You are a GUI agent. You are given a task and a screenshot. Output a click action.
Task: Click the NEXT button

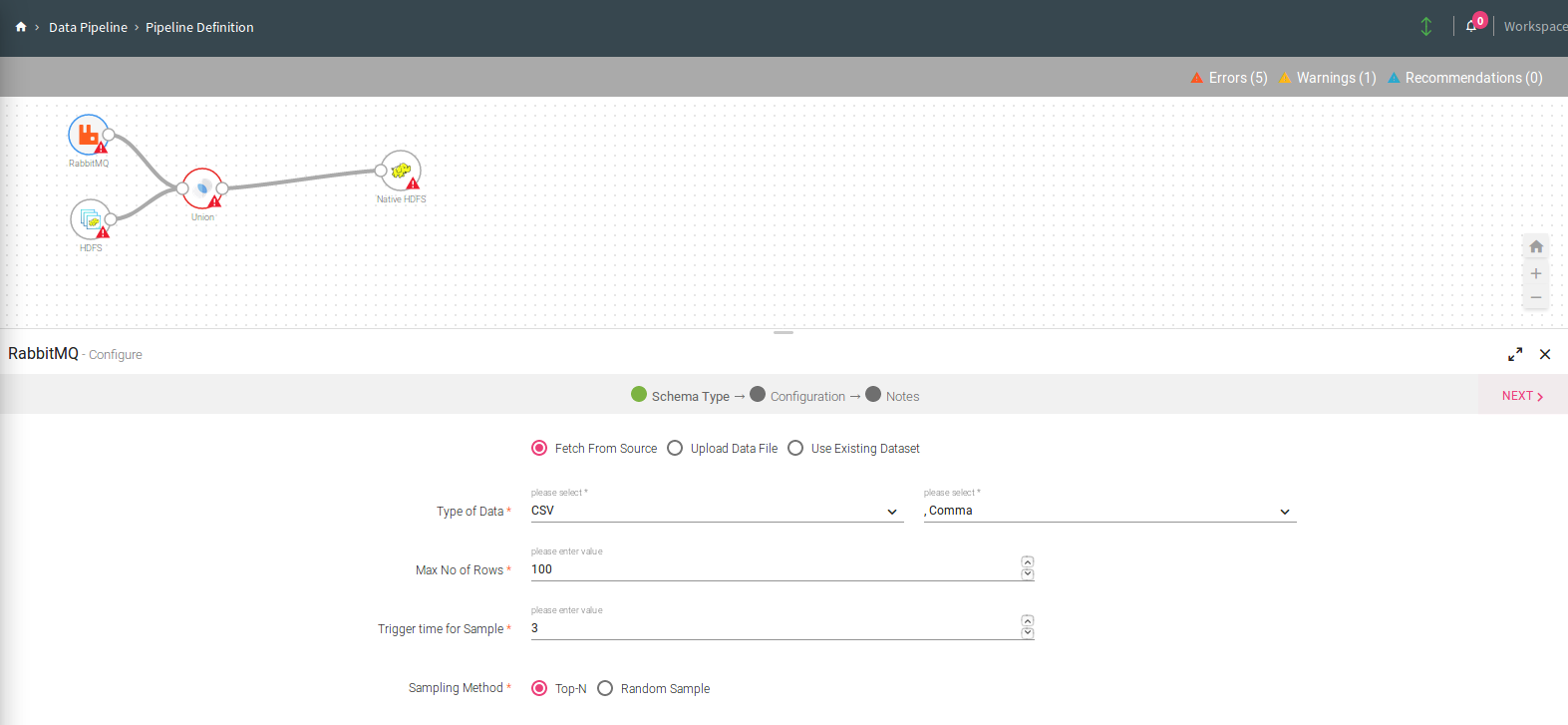1522,396
